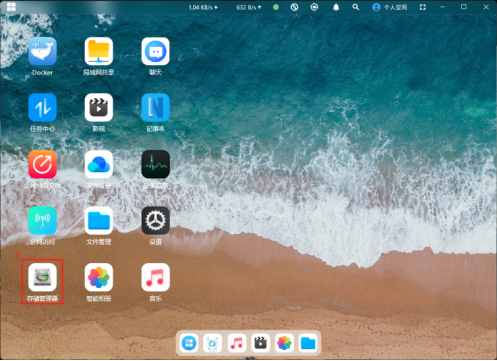Click the notification bell in top bar
Screen dimensions: 497x361
click(336, 7)
